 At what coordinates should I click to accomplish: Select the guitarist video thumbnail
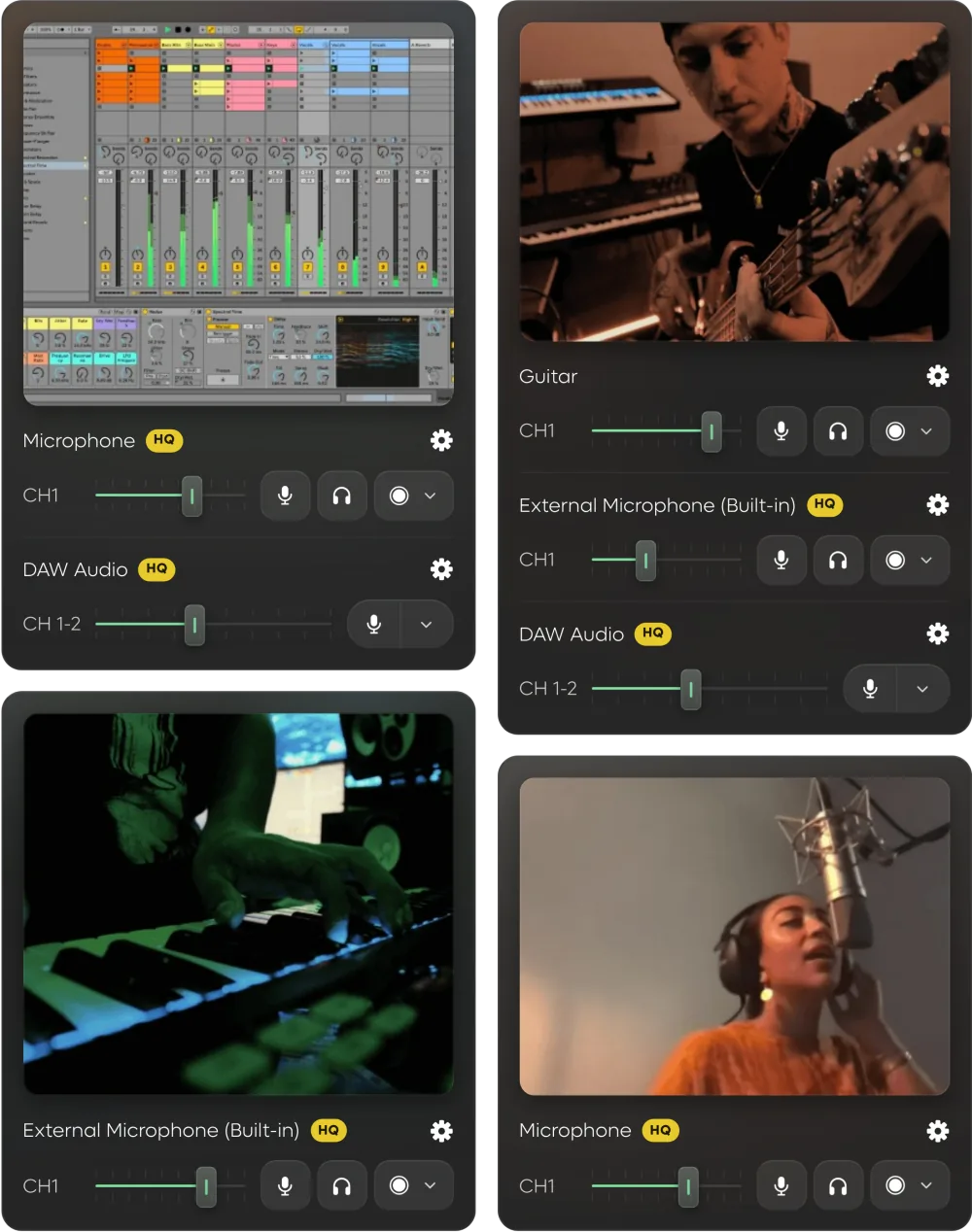pos(735,182)
